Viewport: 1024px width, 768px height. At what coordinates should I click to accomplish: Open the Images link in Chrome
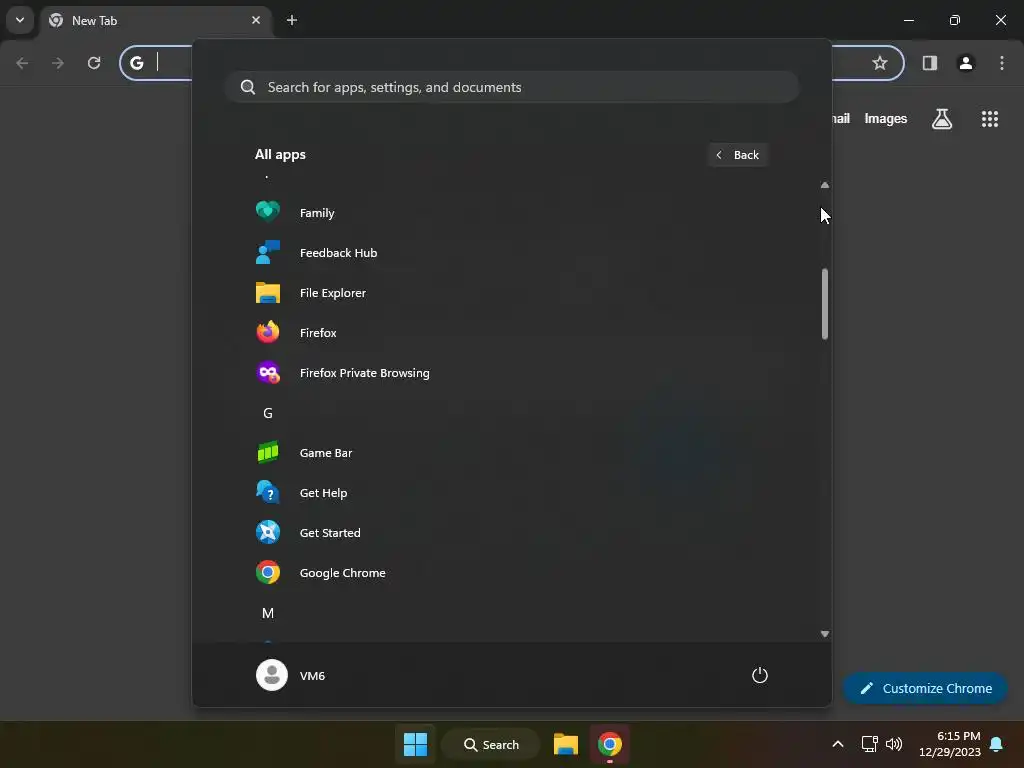click(x=886, y=119)
